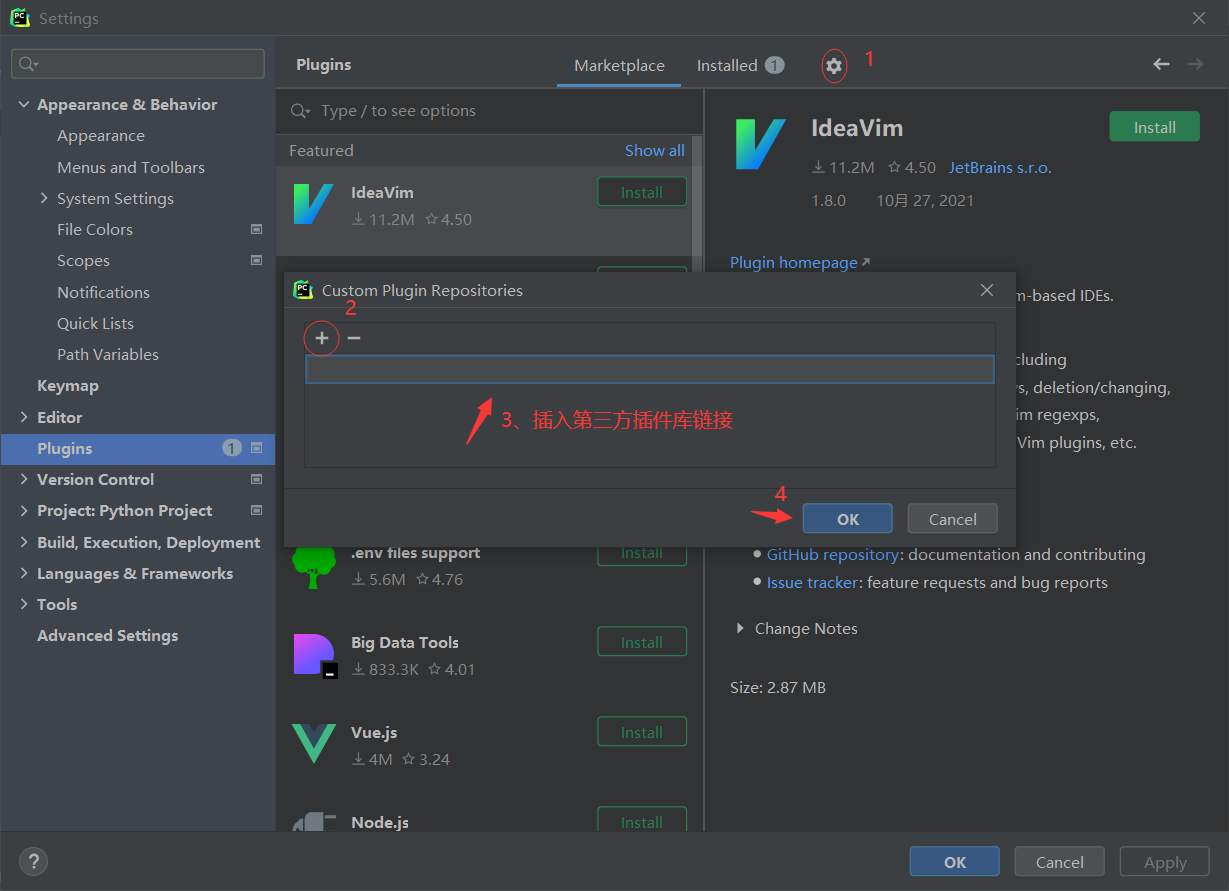Remove selected repository with minus icon
This screenshot has width=1229, height=891.
click(354, 338)
